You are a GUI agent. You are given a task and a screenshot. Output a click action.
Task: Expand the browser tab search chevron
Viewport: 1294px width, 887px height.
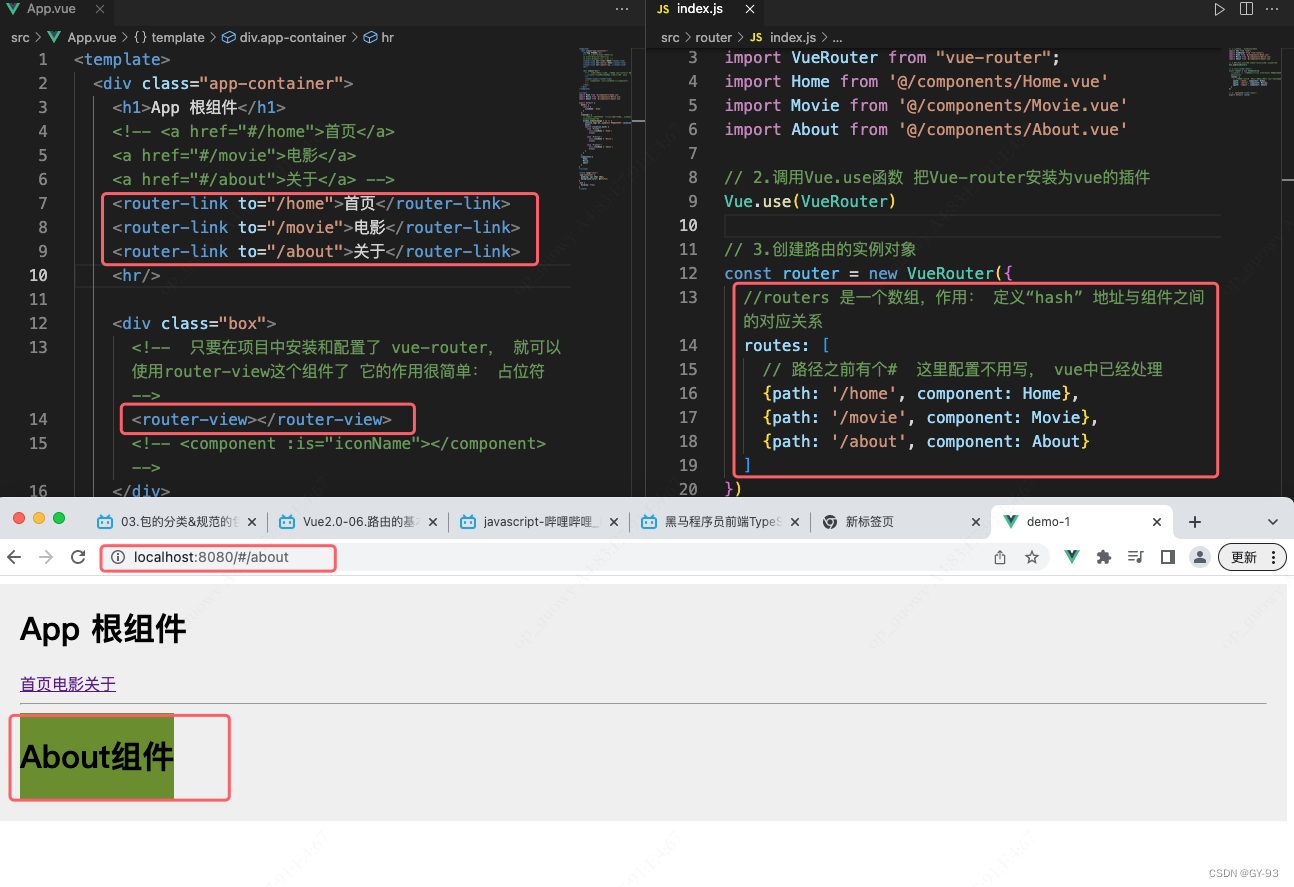1272,522
